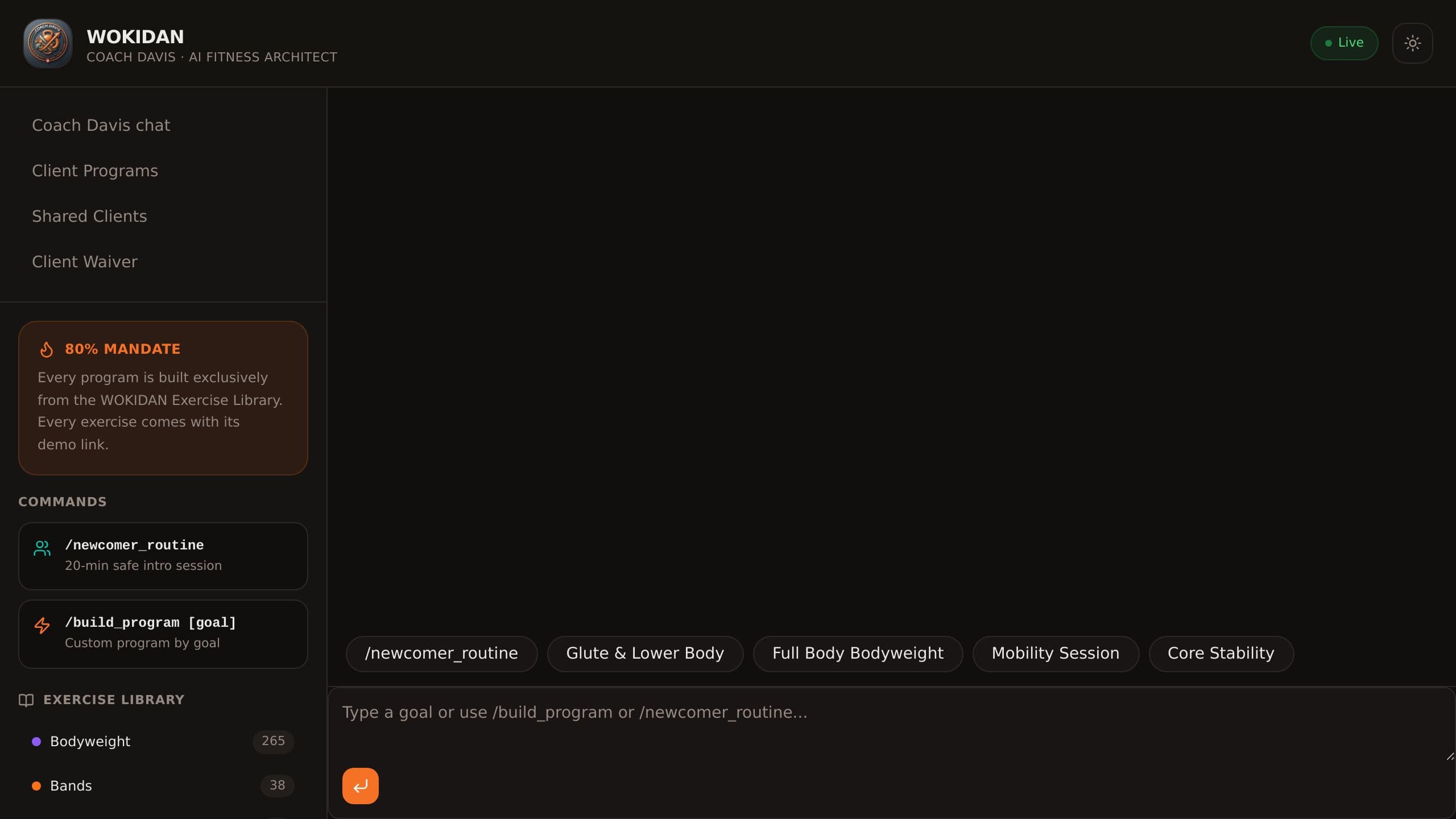Click the 80% MANDATE heading
Image resolution: width=1456 pixels, height=819 pixels.
[122, 349]
